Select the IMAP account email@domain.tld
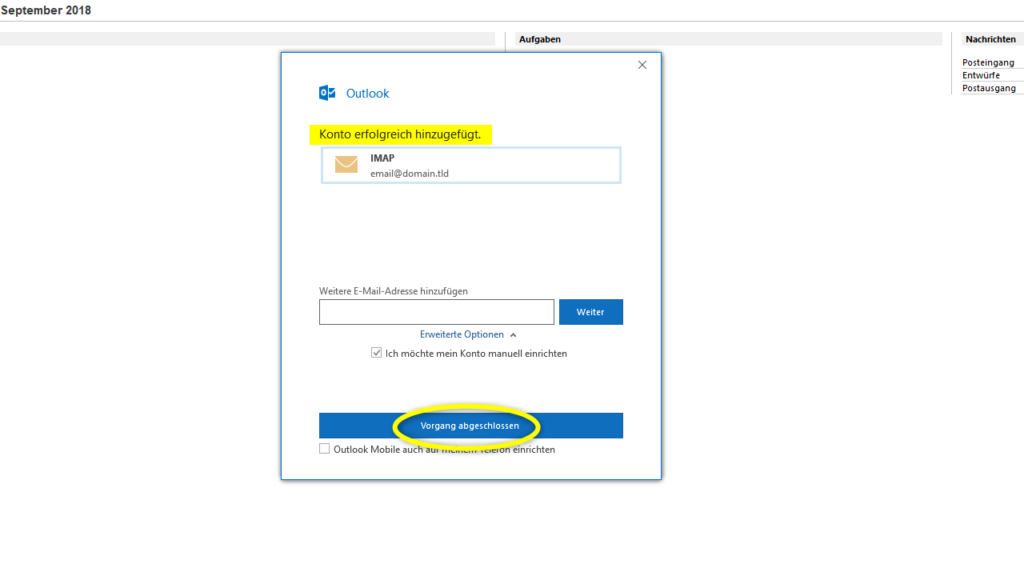The image size is (1024, 576). [470, 165]
